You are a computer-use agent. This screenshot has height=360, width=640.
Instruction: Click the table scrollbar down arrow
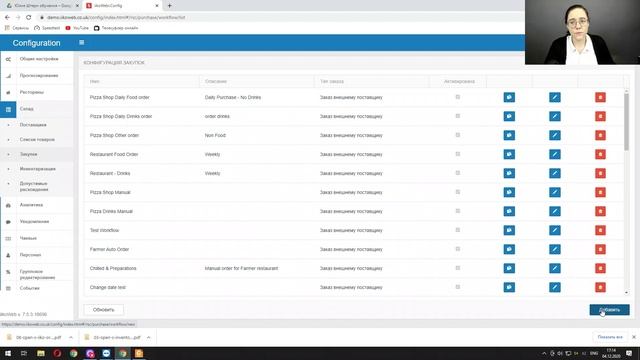click(x=626, y=293)
